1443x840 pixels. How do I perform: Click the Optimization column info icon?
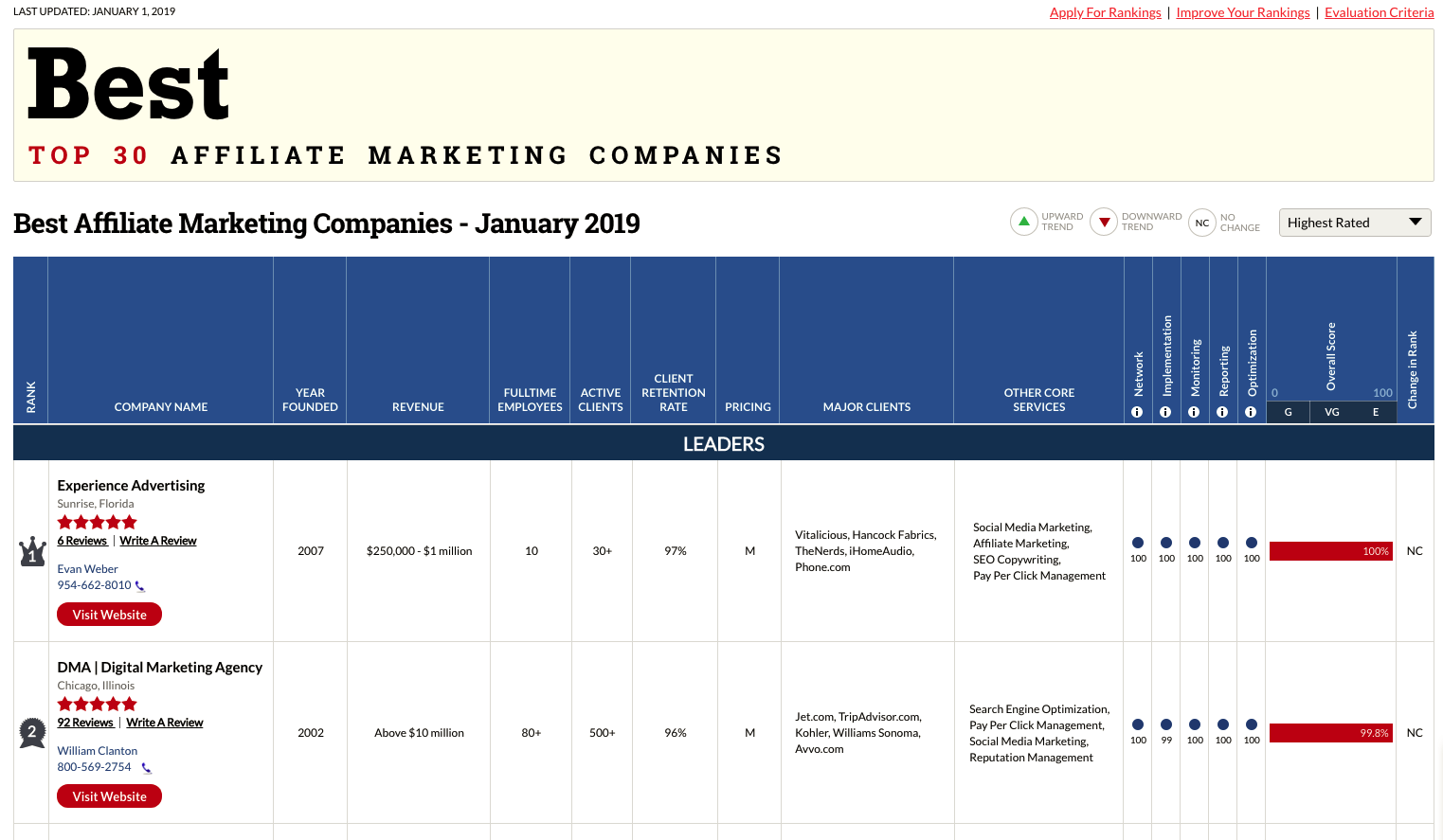coord(1251,412)
